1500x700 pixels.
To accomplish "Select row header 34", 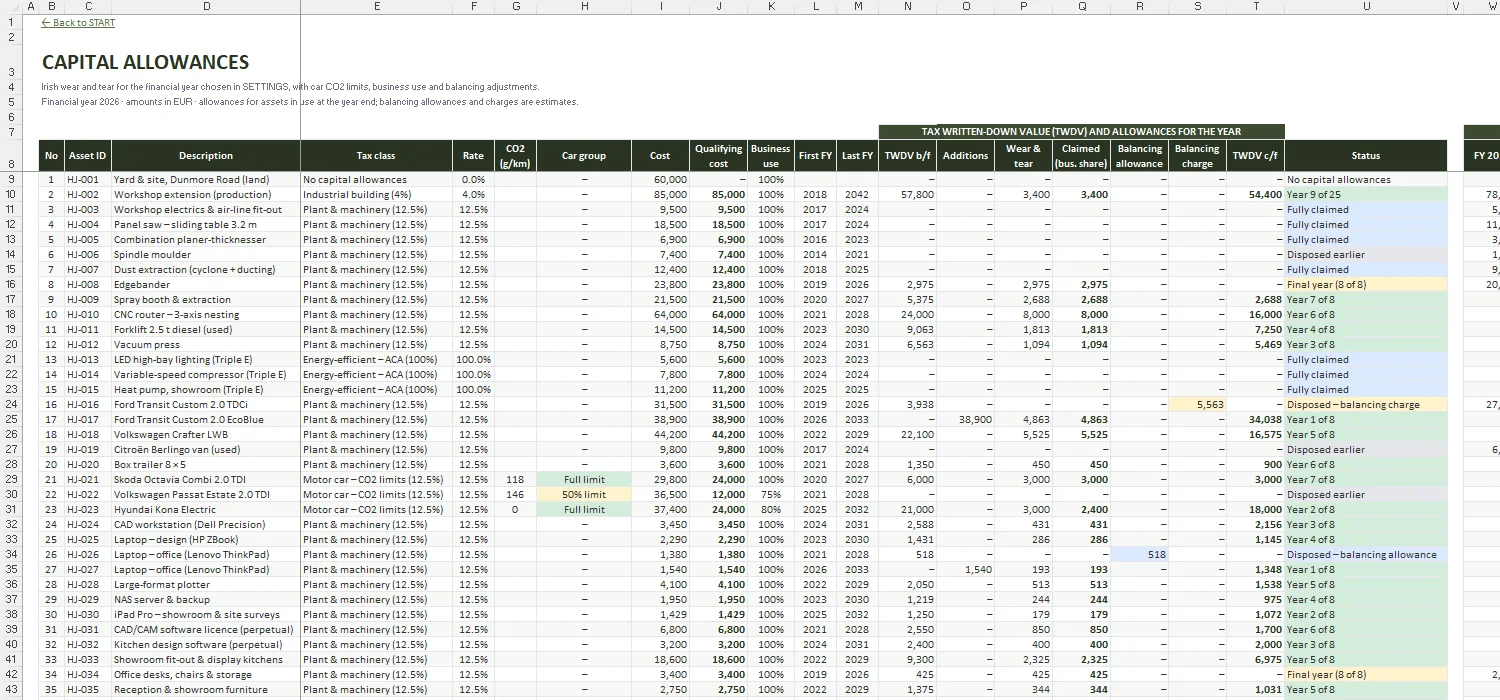I will pyautogui.click(x=11, y=554).
